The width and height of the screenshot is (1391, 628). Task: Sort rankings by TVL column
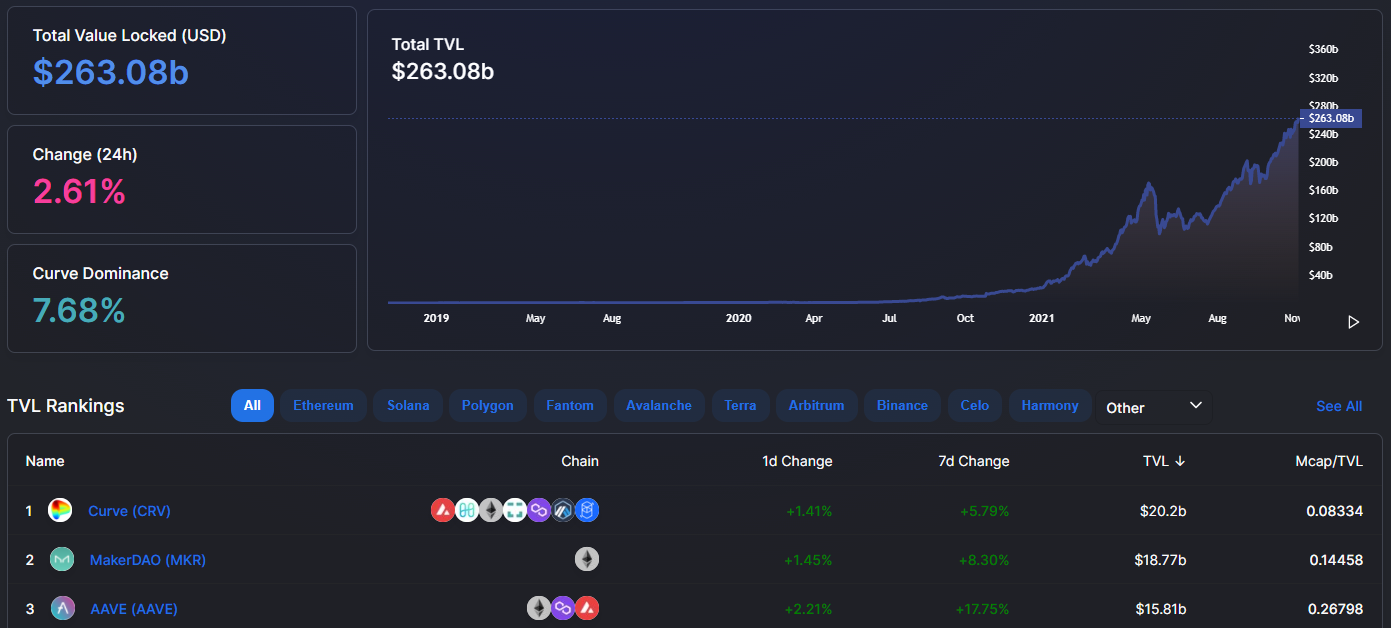click(x=1164, y=461)
